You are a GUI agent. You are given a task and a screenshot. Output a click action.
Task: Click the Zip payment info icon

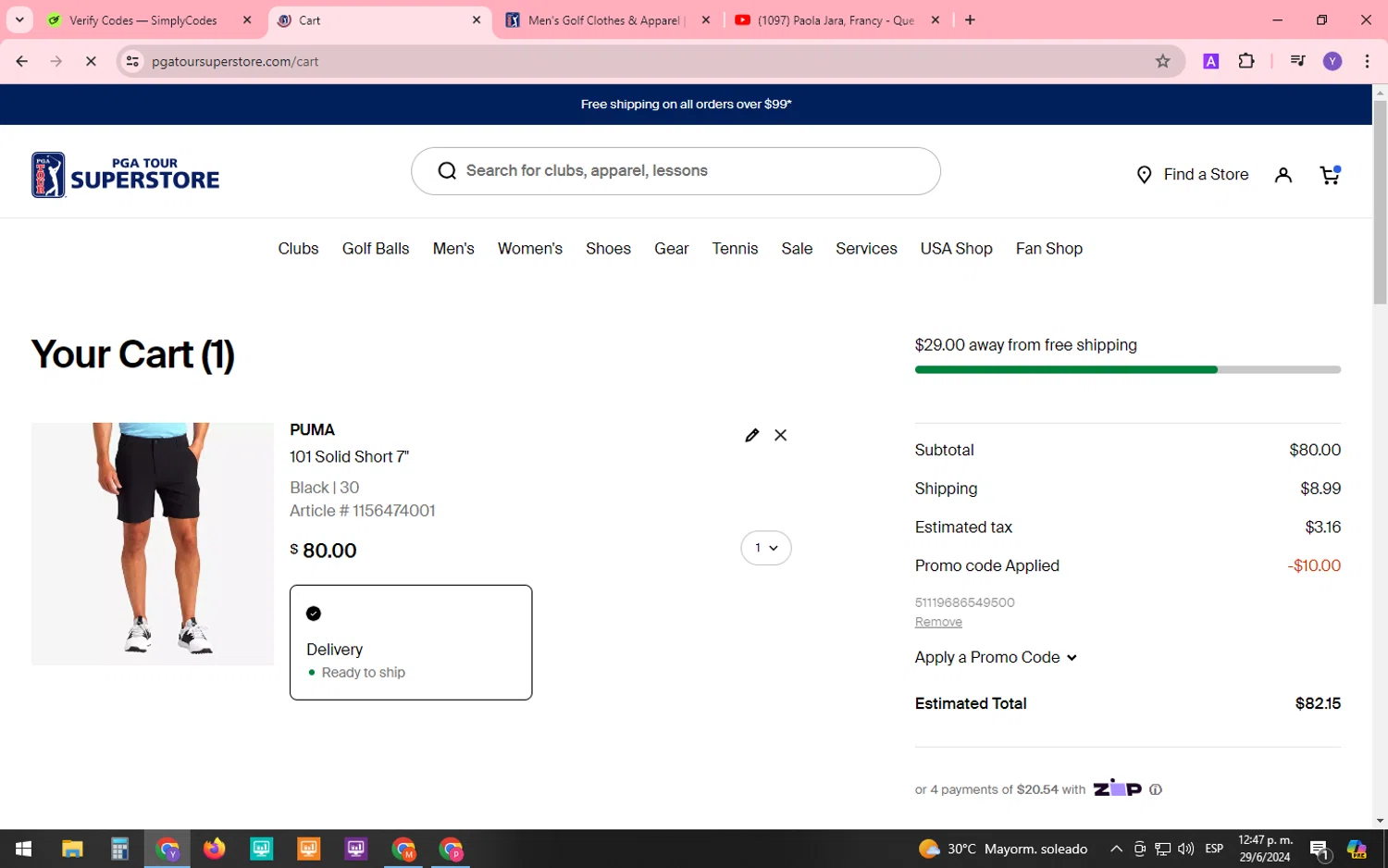(x=1156, y=789)
